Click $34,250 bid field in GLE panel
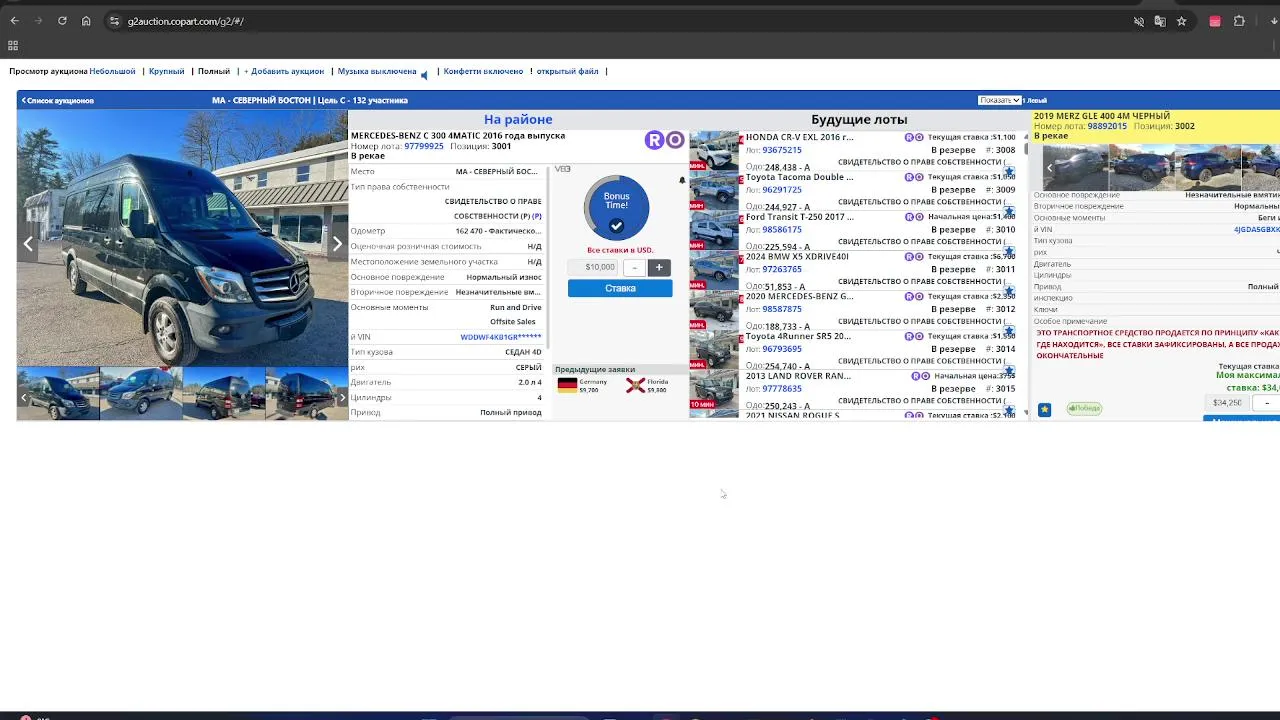This screenshot has height=720, width=1280. tap(1228, 403)
